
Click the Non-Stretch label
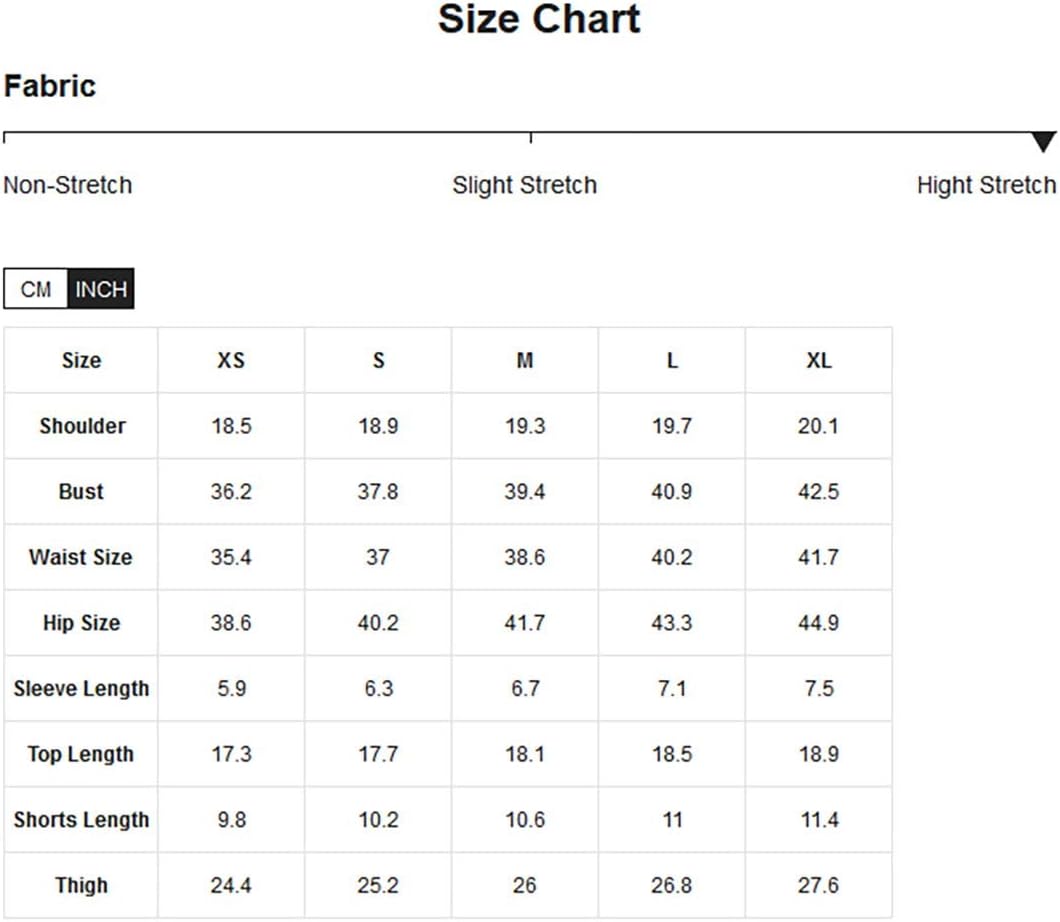pos(68,185)
